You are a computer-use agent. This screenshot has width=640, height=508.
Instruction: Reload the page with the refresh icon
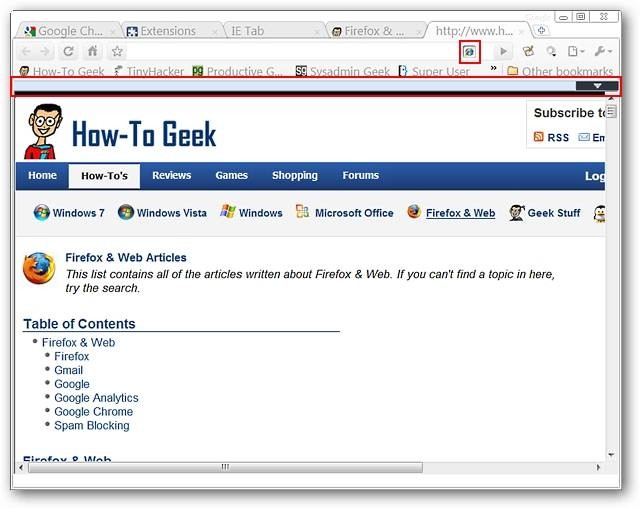[x=68, y=51]
